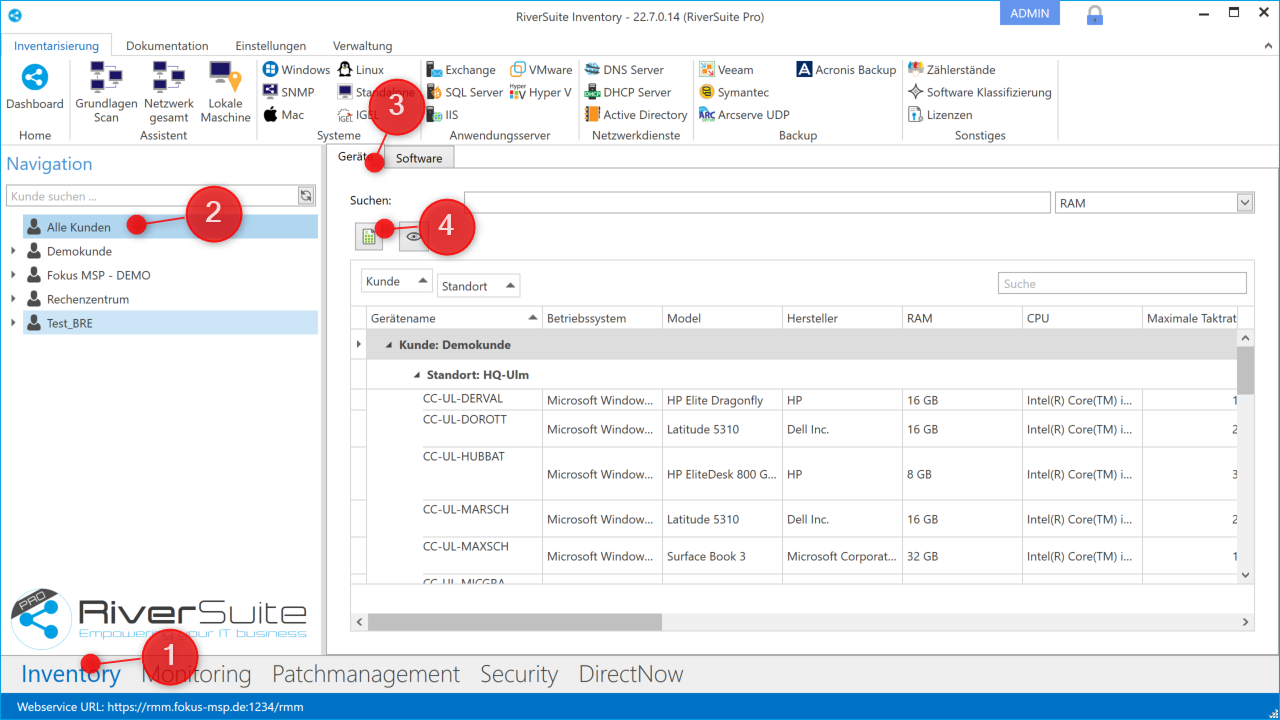The height and width of the screenshot is (720, 1280).
Task: Switch to the Einstellungen ribbon tab
Action: pyautogui.click(x=271, y=46)
